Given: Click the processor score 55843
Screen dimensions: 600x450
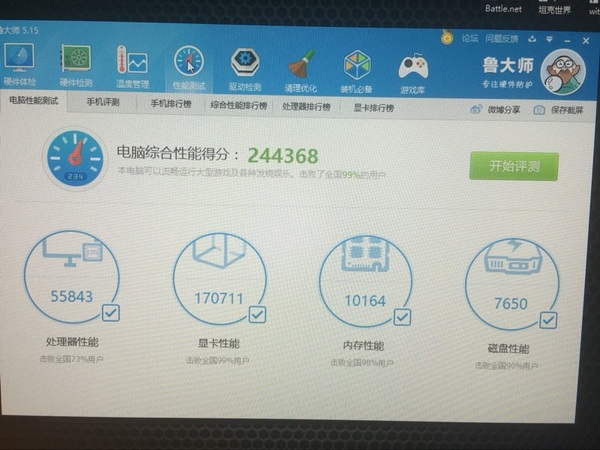Looking at the screenshot, I should point(72,297).
